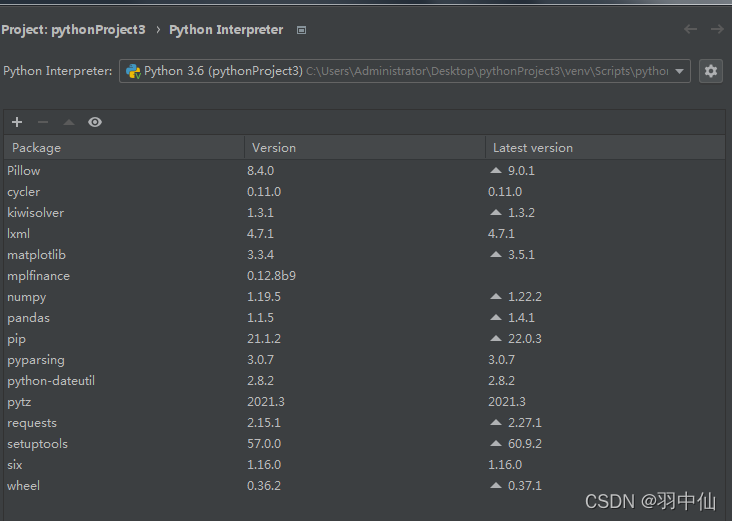The image size is (732, 521).
Task: Select the wheel package row
Action: click(x=365, y=486)
